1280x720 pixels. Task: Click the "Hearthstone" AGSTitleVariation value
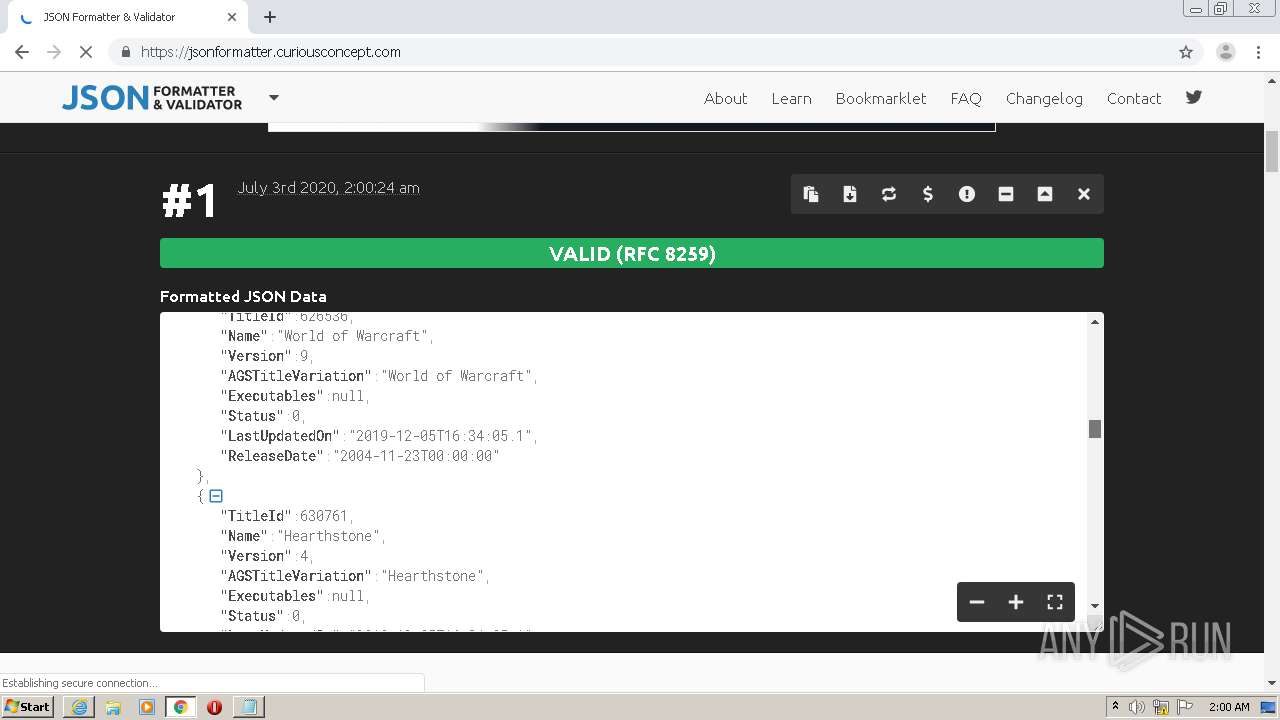432,576
